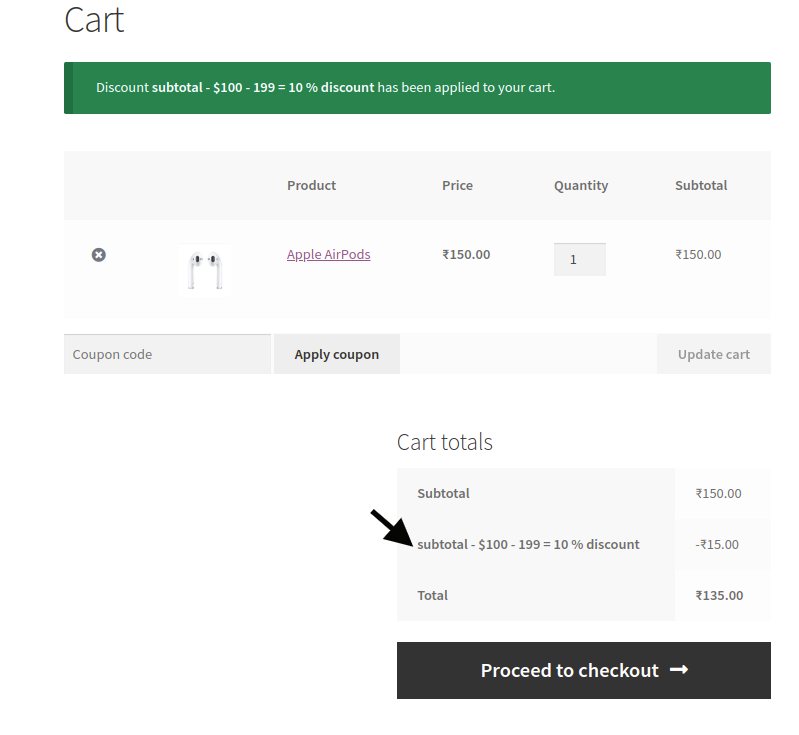The image size is (799, 735).
Task: Select the ₹135.00 total amount
Action: click(720, 595)
